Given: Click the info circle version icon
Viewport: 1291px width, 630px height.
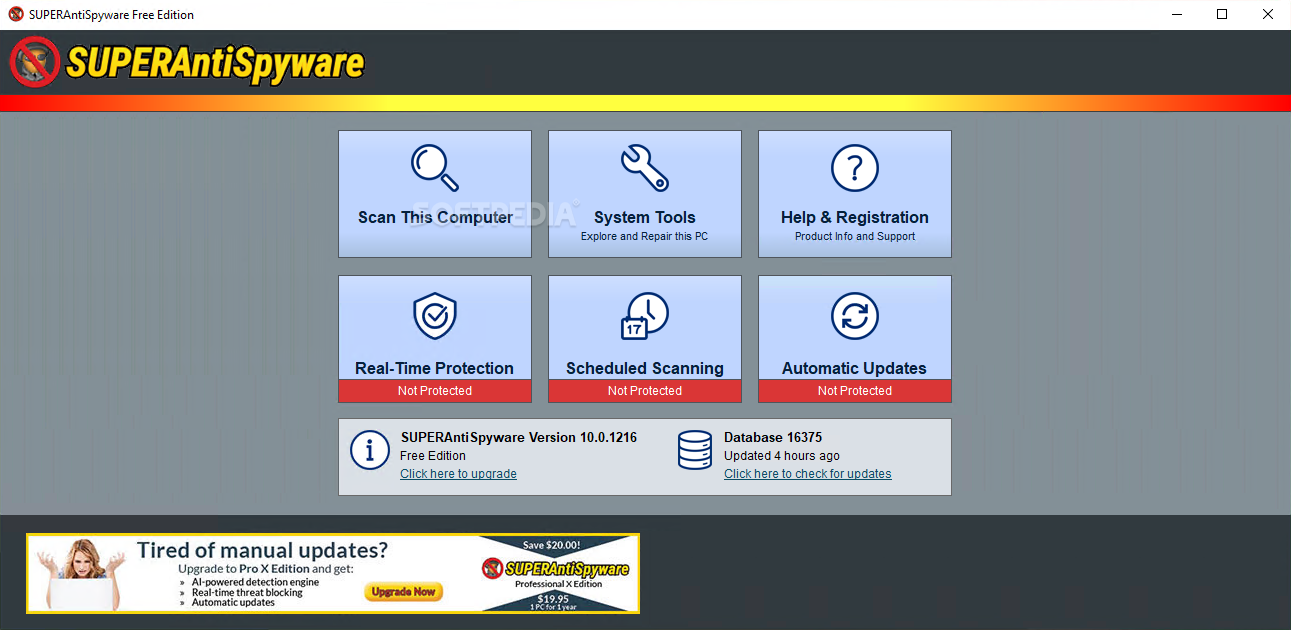Looking at the screenshot, I should point(370,451).
